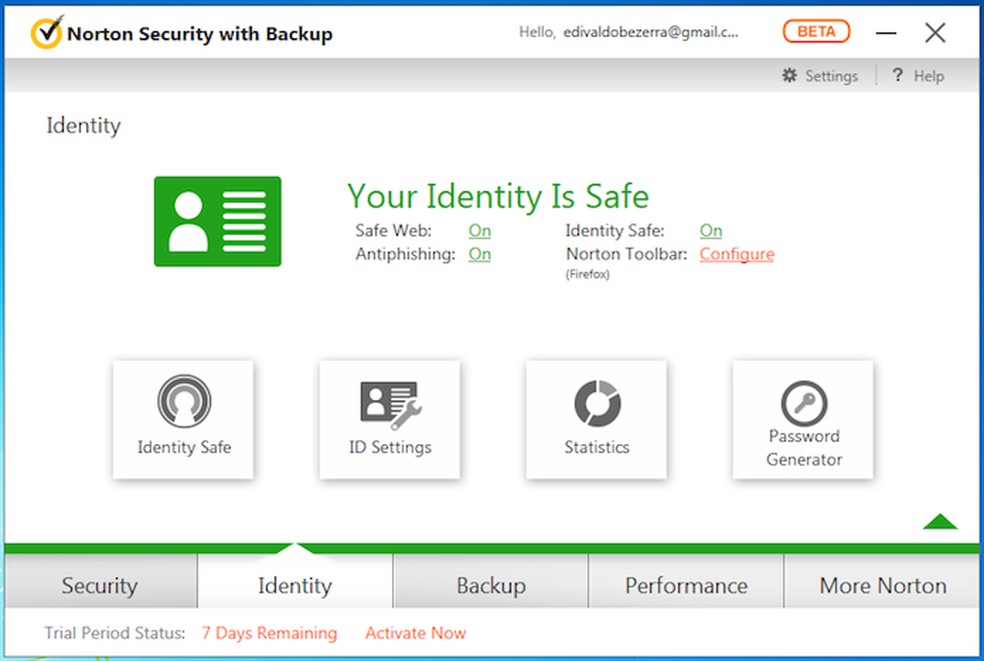Toggle the Identity Safe On setting

pos(711,231)
